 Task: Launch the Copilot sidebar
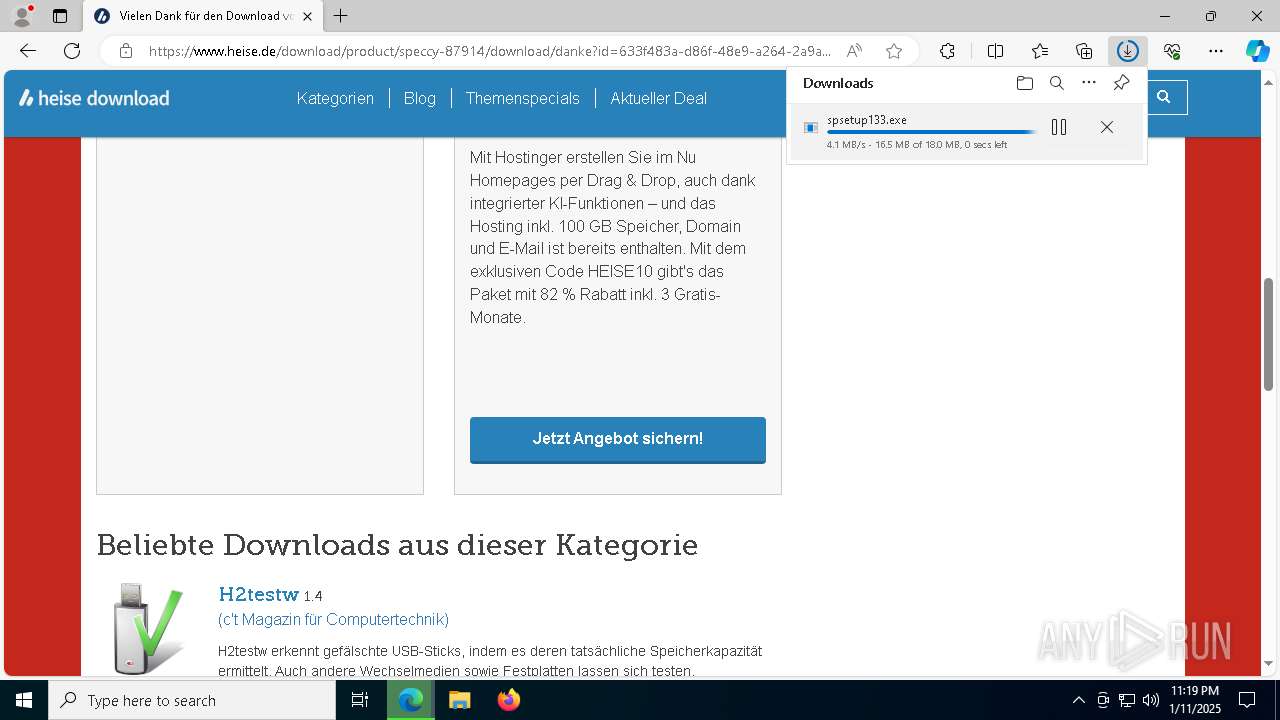pos(1258,51)
